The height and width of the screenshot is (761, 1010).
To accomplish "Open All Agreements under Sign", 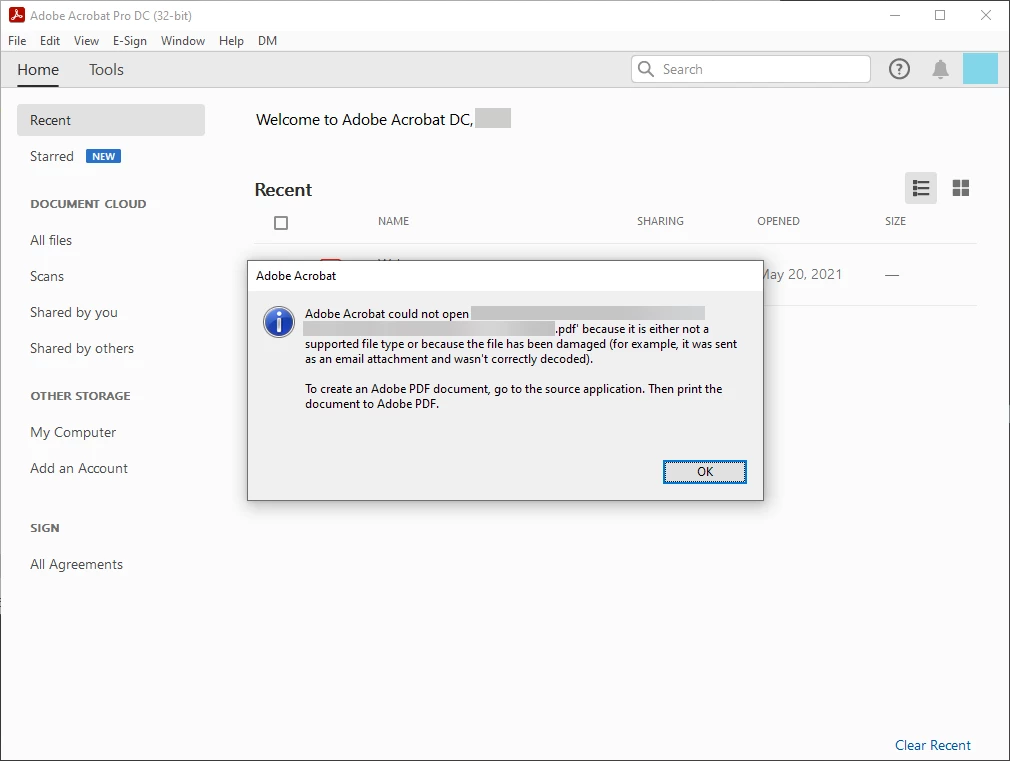I will coord(76,564).
